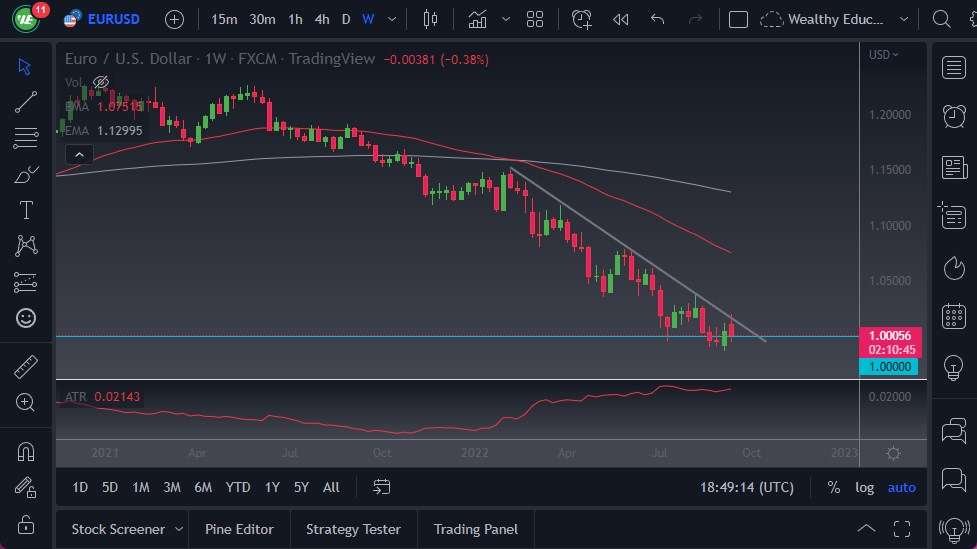Open the indicator templates grid

[535, 19]
